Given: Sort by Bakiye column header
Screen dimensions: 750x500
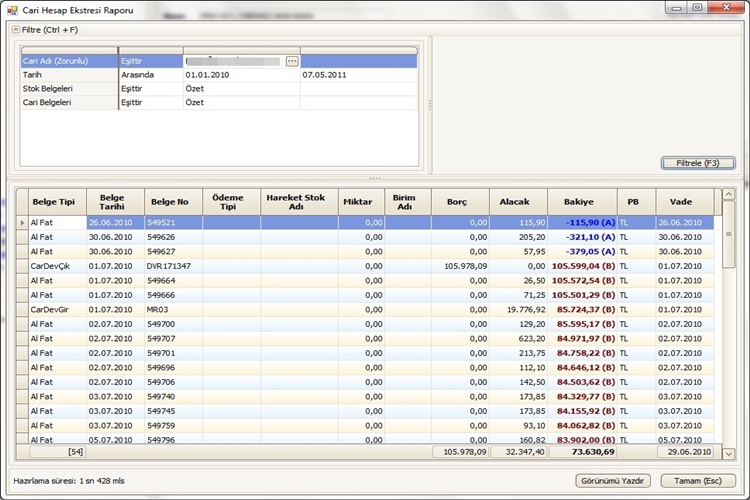Looking at the screenshot, I should tap(583, 202).
